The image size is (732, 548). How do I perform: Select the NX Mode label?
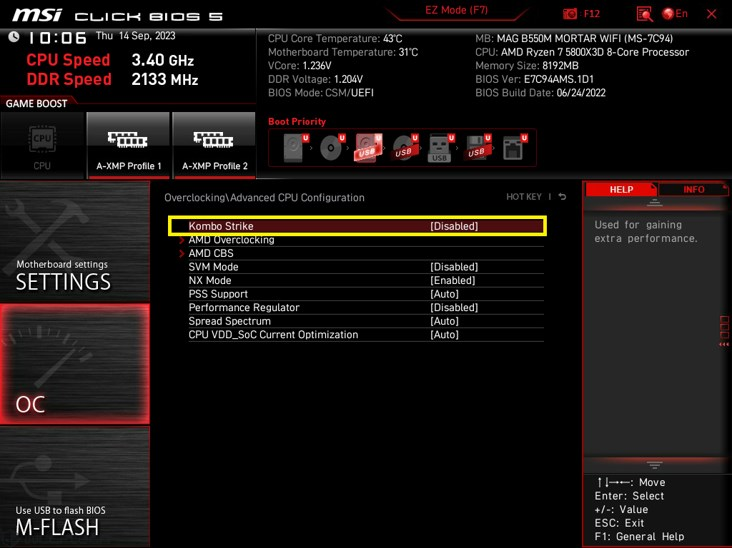click(210, 281)
